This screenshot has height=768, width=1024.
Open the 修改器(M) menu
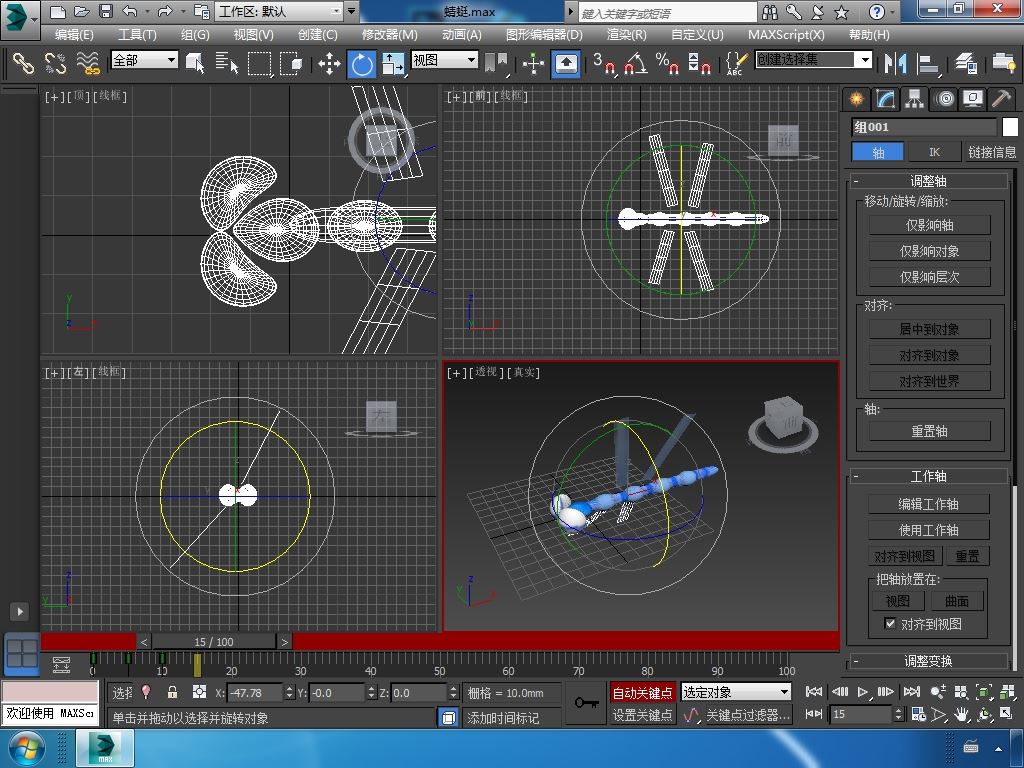click(389, 35)
